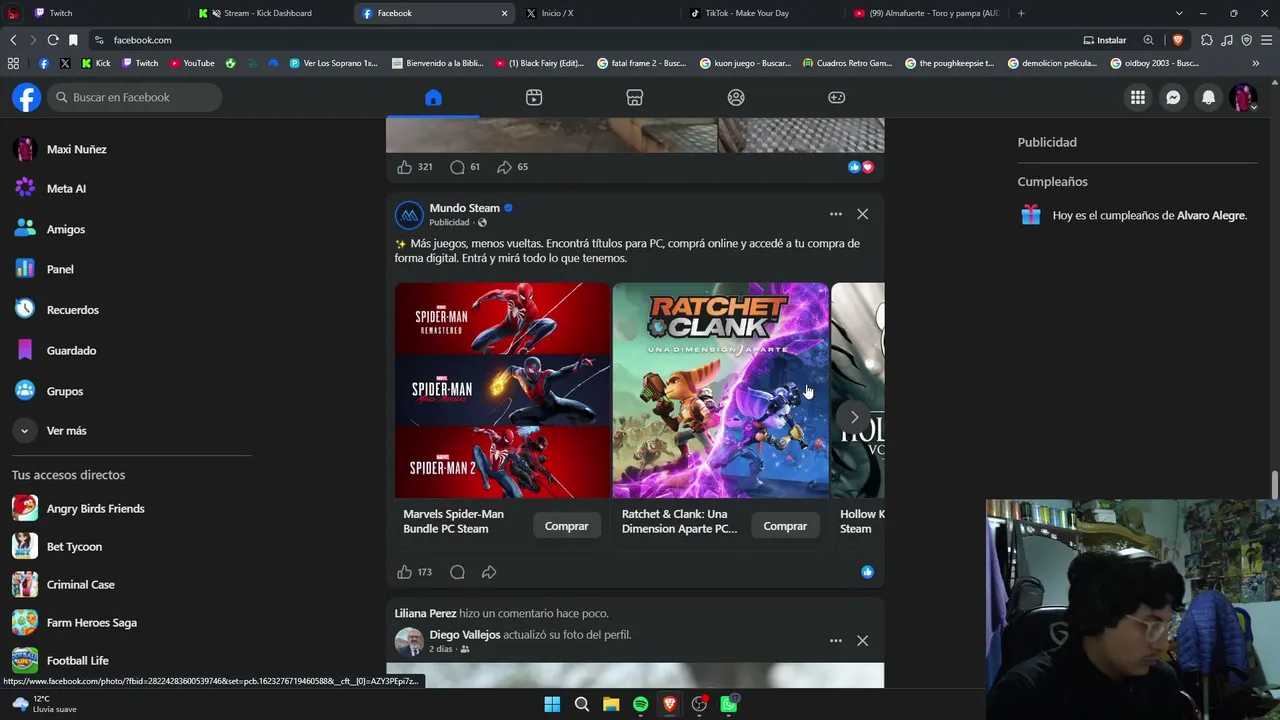
Task: Click Comprar for Ratchet & Clank
Action: point(785,526)
